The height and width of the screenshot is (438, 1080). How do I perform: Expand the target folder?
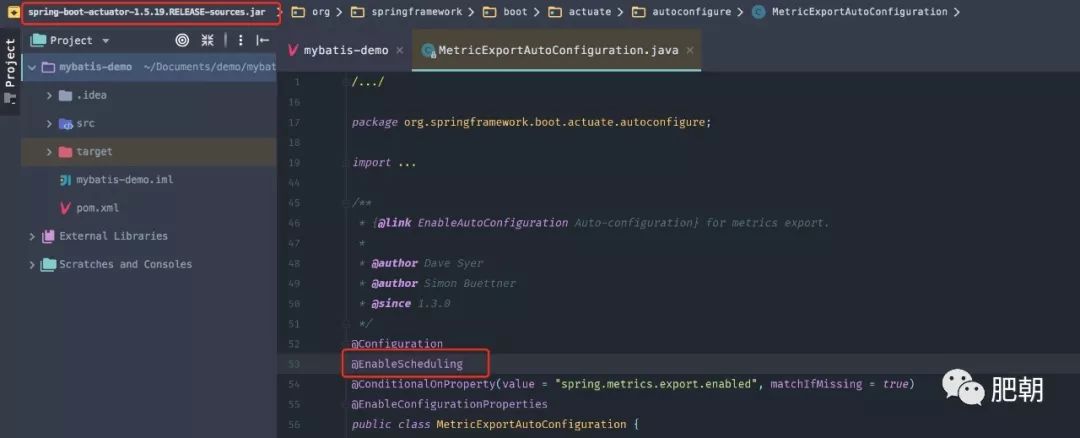[x=49, y=152]
